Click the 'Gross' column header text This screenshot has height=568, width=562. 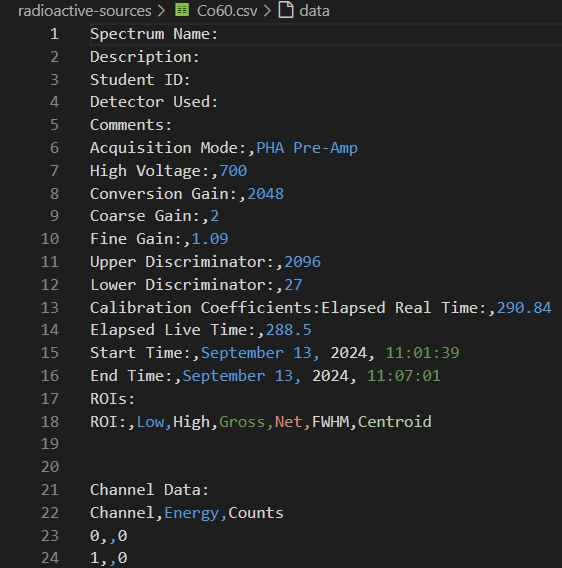tap(242, 422)
